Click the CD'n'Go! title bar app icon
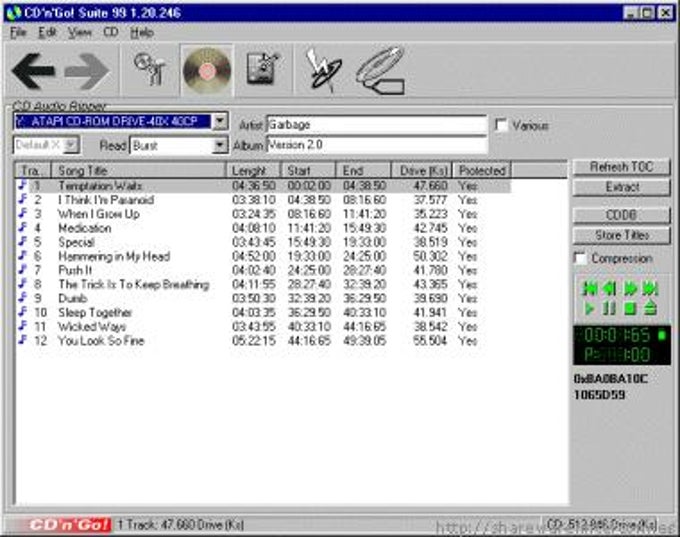Viewport: 680px width, 537px height. 14,13
